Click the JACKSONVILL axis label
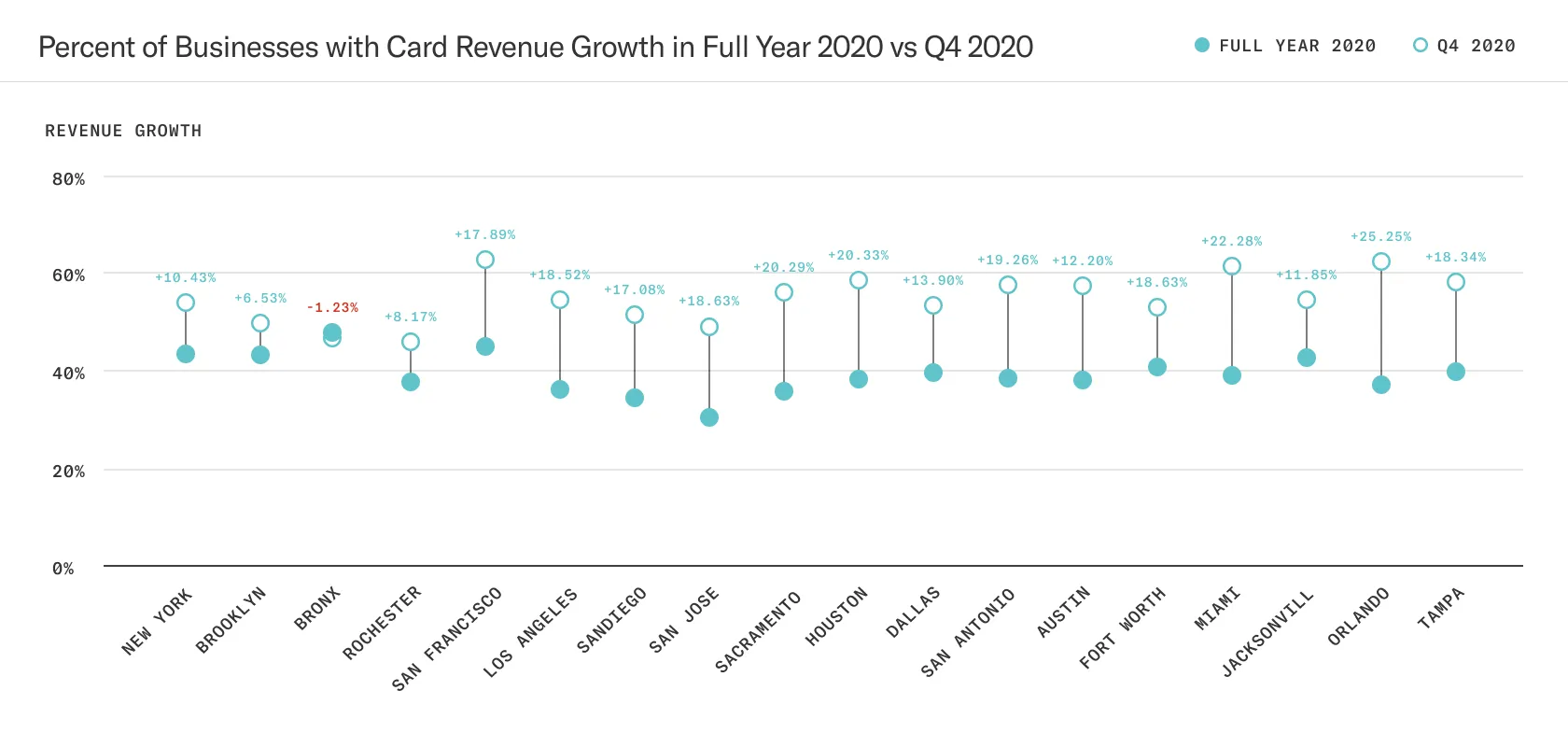This screenshot has height=733, width=1568. point(1267,633)
